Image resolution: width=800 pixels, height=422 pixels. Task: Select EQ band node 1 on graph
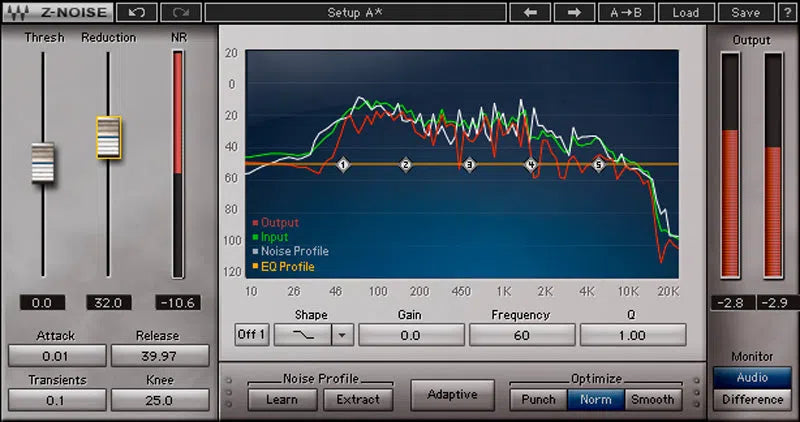343,164
